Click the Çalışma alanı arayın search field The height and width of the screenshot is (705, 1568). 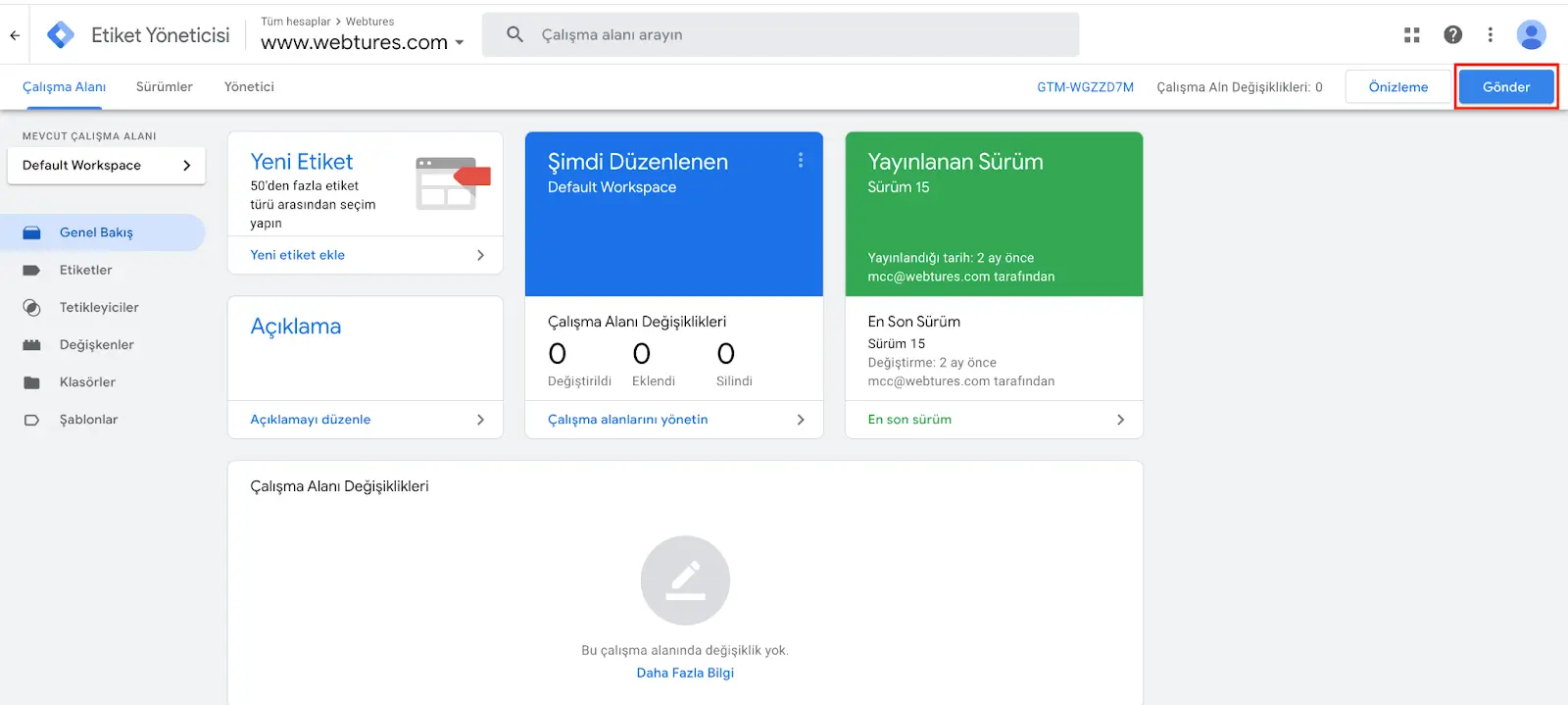click(x=780, y=34)
